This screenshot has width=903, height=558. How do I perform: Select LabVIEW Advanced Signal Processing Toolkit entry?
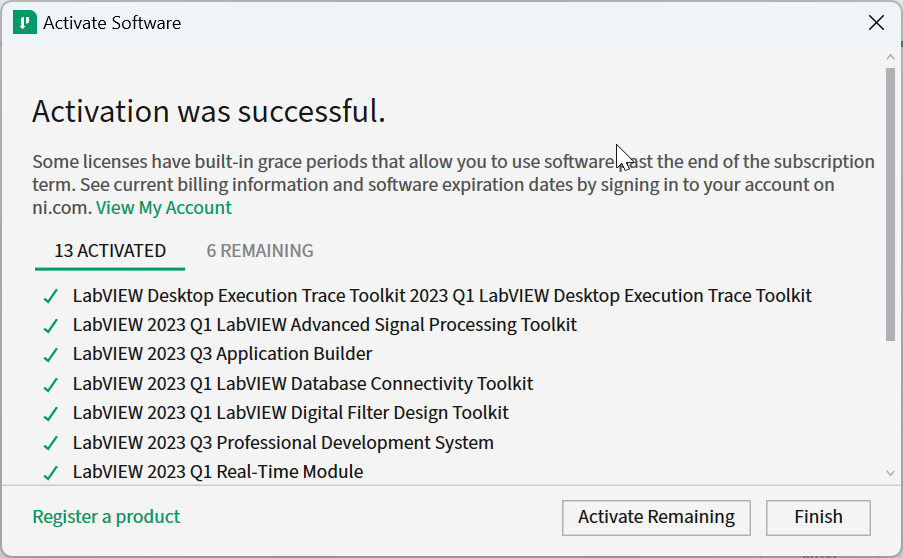pyautogui.click(x=324, y=325)
